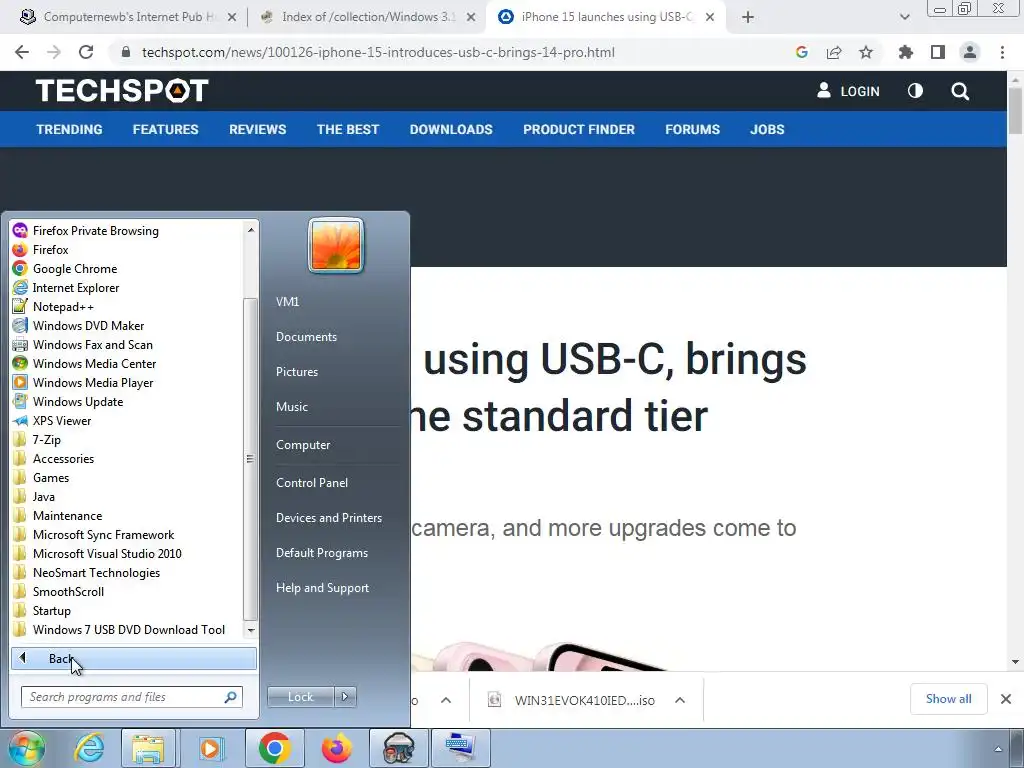Open Notepad++ from the Start menu
Screen dimensions: 1024x768
[x=63, y=306]
